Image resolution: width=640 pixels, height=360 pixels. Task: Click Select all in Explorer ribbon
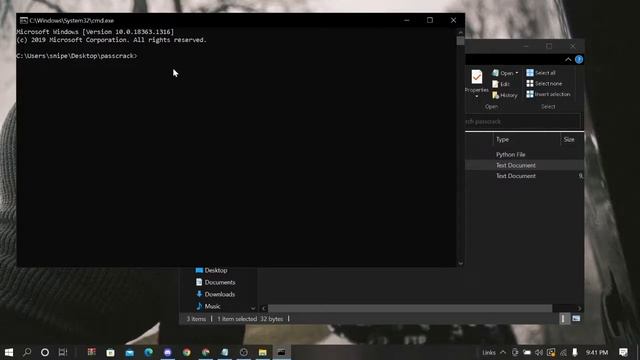(541, 73)
